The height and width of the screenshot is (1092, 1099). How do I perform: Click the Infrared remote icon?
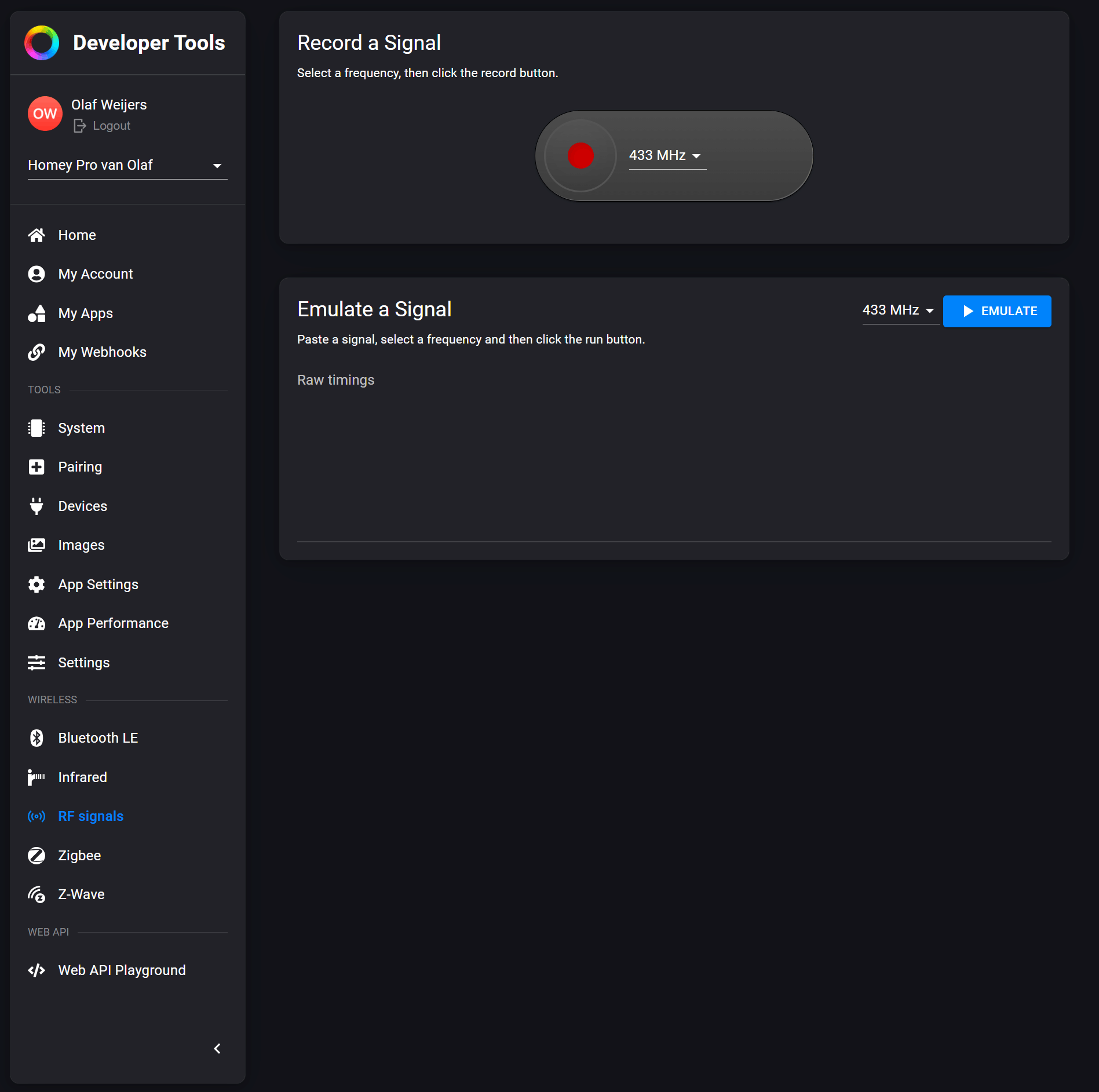click(x=36, y=777)
